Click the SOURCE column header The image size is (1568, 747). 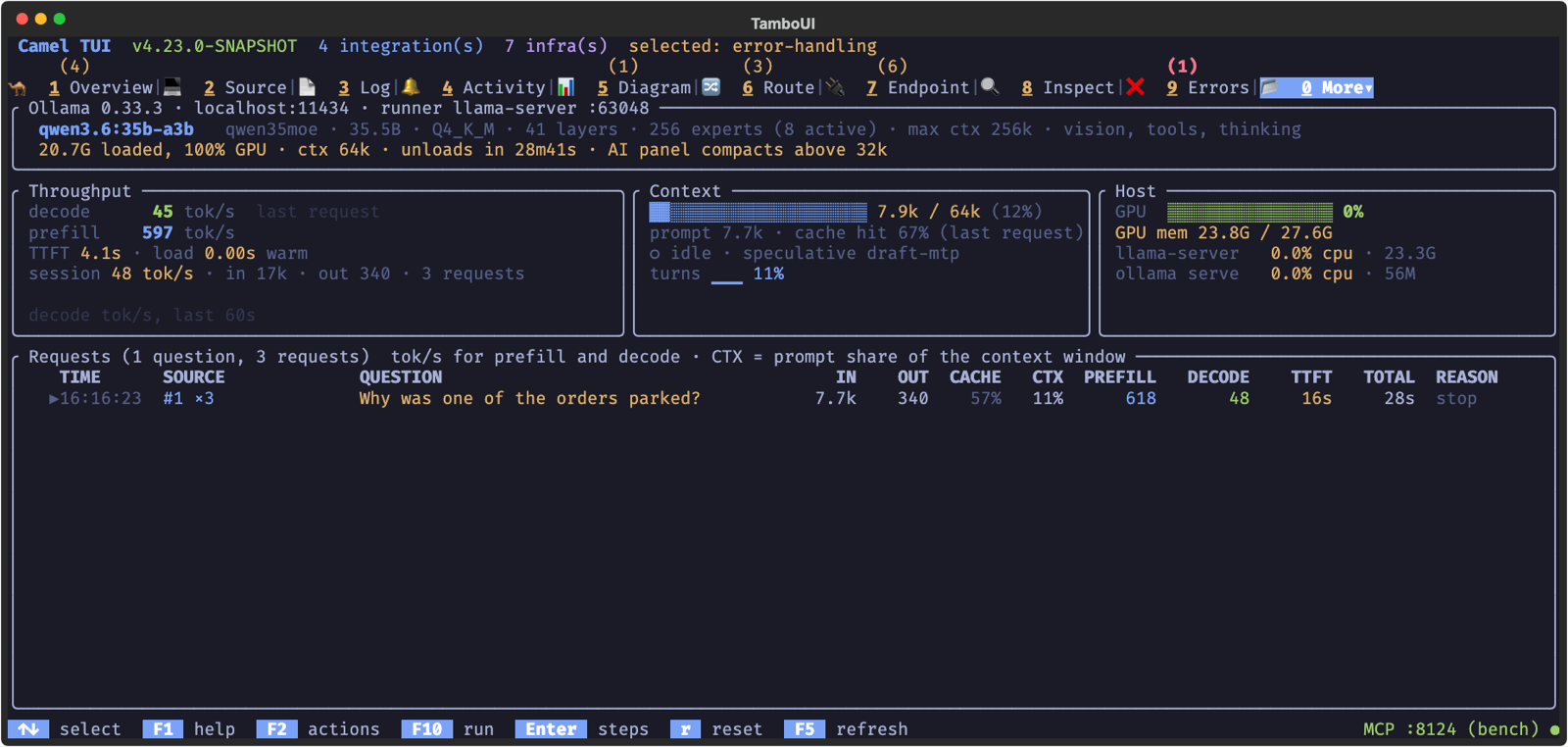pos(194,377)
